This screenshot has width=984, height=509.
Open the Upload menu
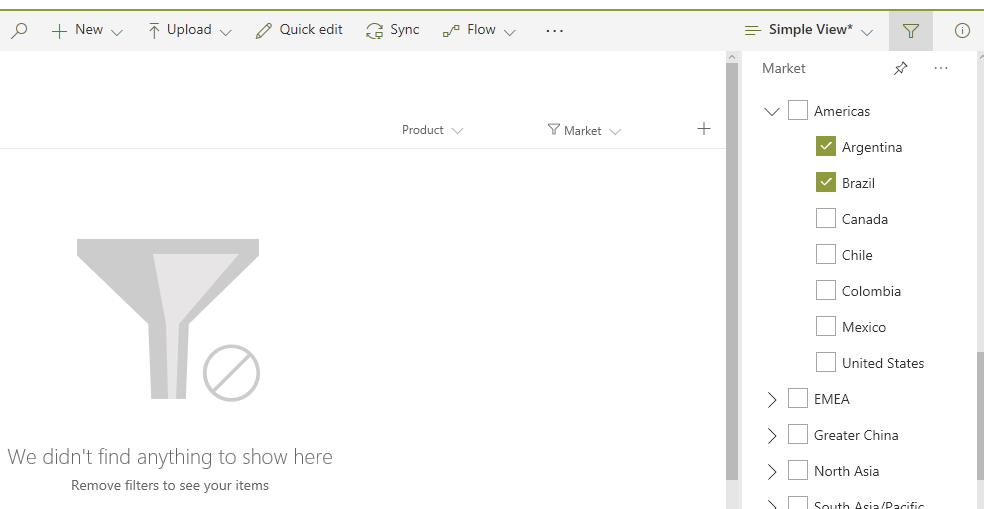click(189, 30)
